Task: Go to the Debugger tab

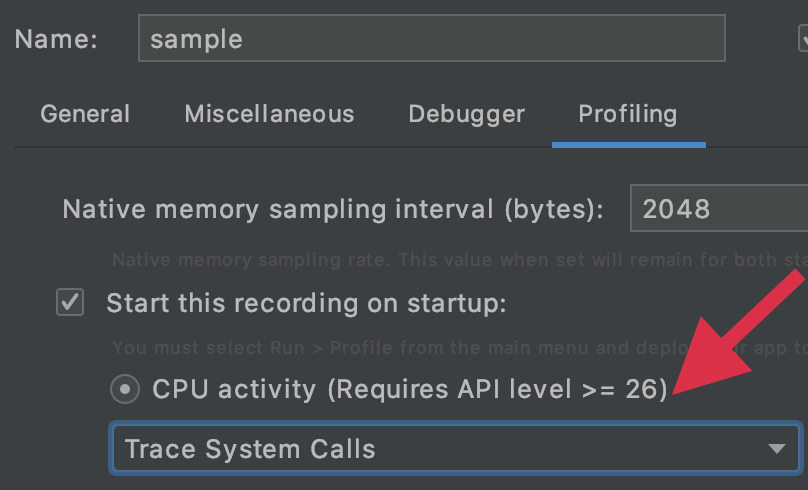Action: (466, 114)
